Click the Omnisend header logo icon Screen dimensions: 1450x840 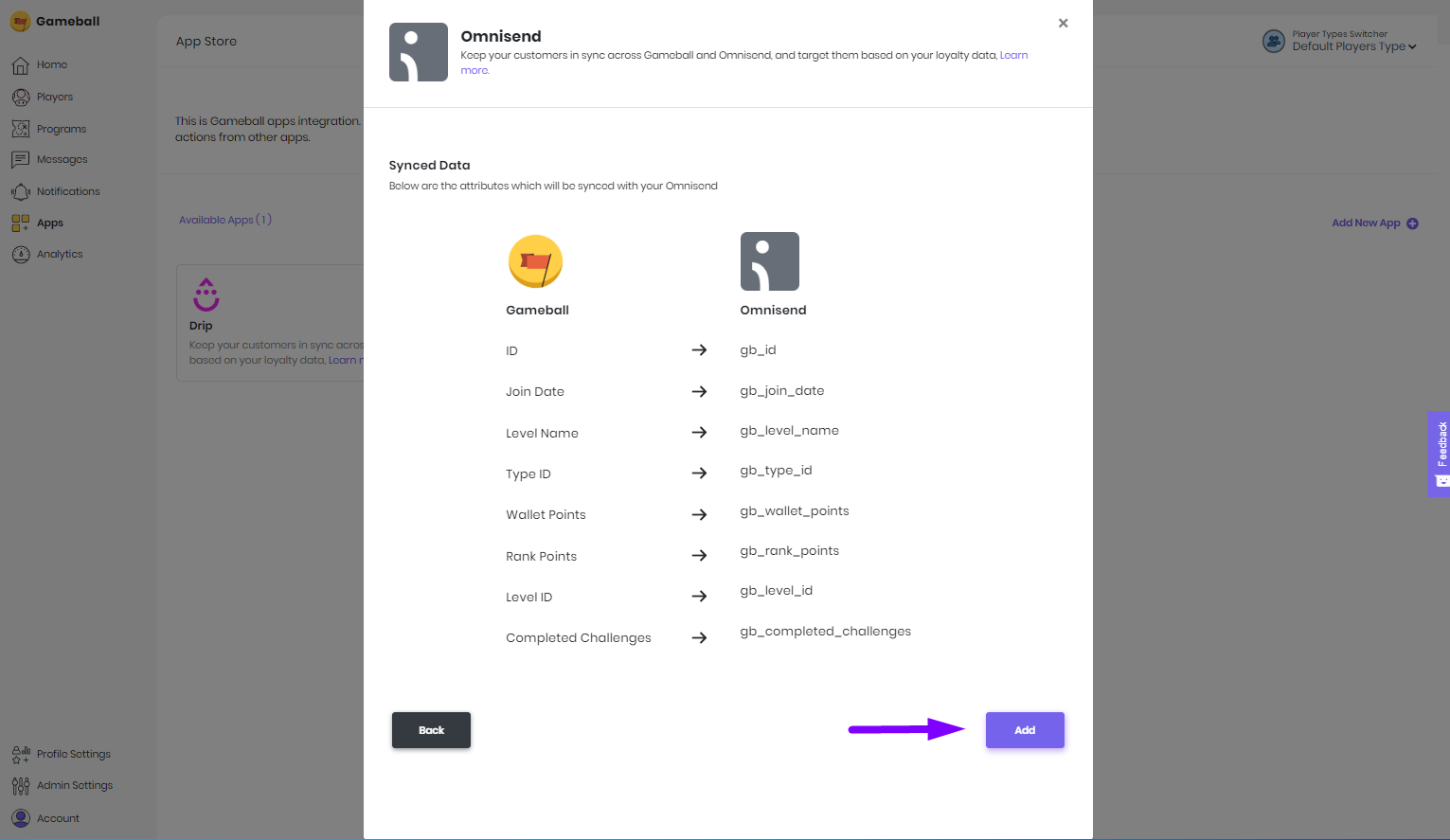419,52
